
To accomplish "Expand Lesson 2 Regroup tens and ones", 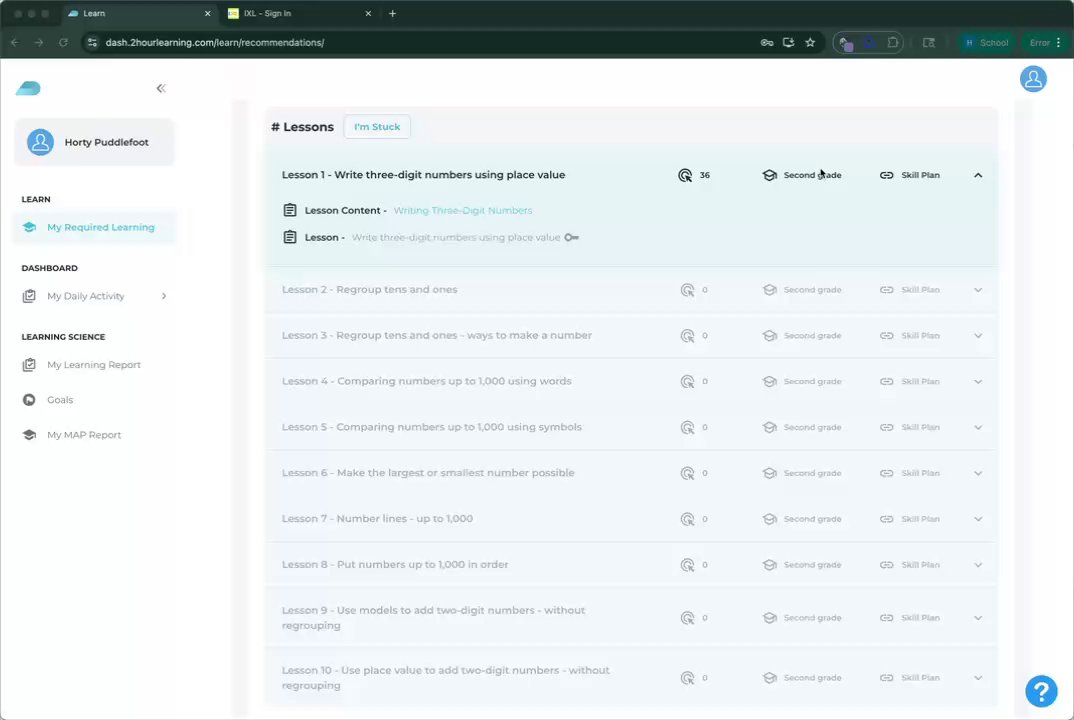I will click(x=978, y=290).
